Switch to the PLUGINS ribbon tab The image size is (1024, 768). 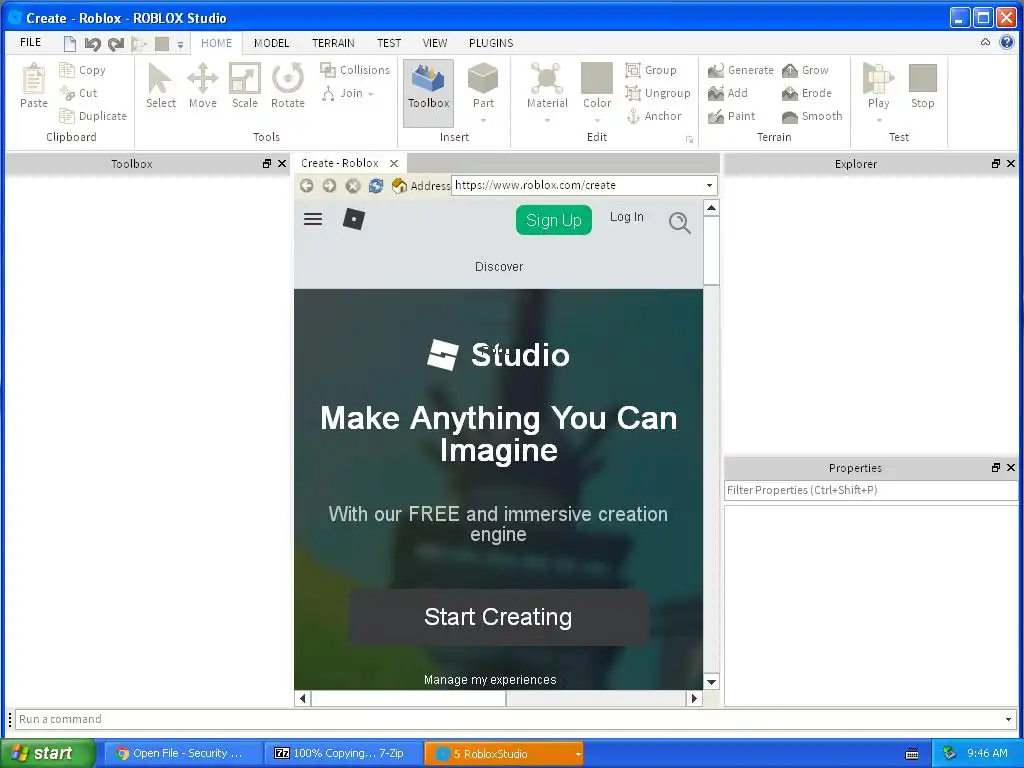pos(491,43)
